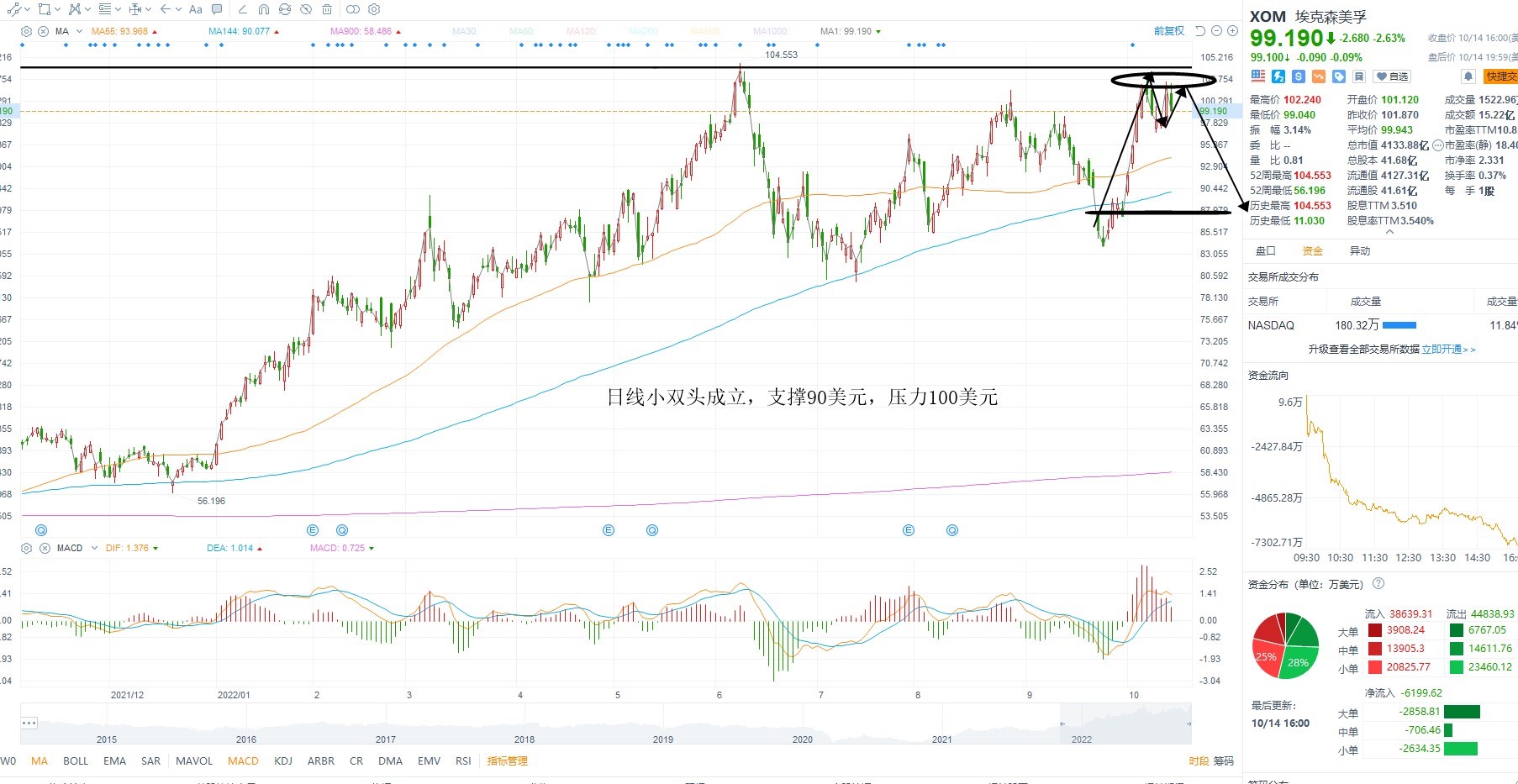Image resolution: width=1518 pixels, height=784 pixels.
Task: Click the US flag market icon
Action: (1258, 76)
